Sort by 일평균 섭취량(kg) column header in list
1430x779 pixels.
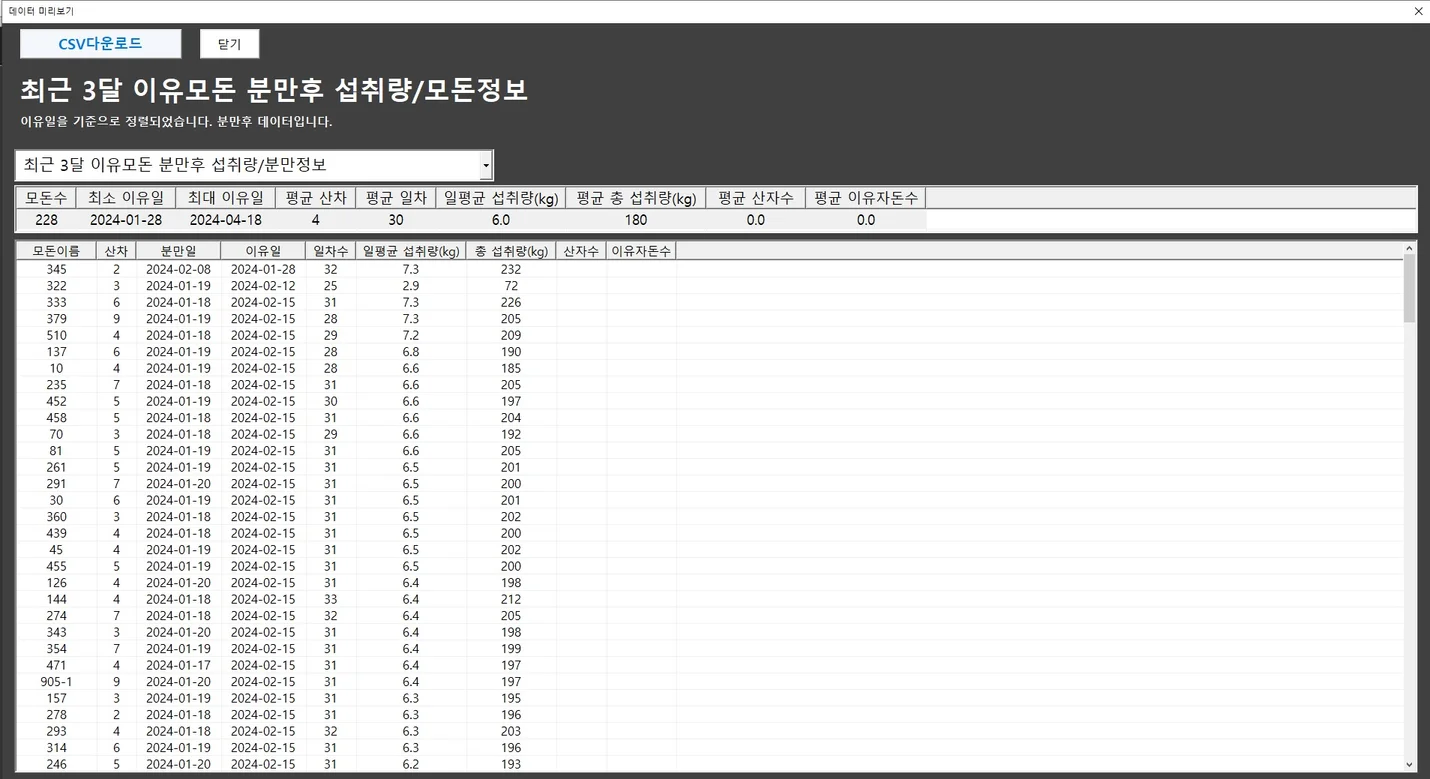tap(411, 251)
